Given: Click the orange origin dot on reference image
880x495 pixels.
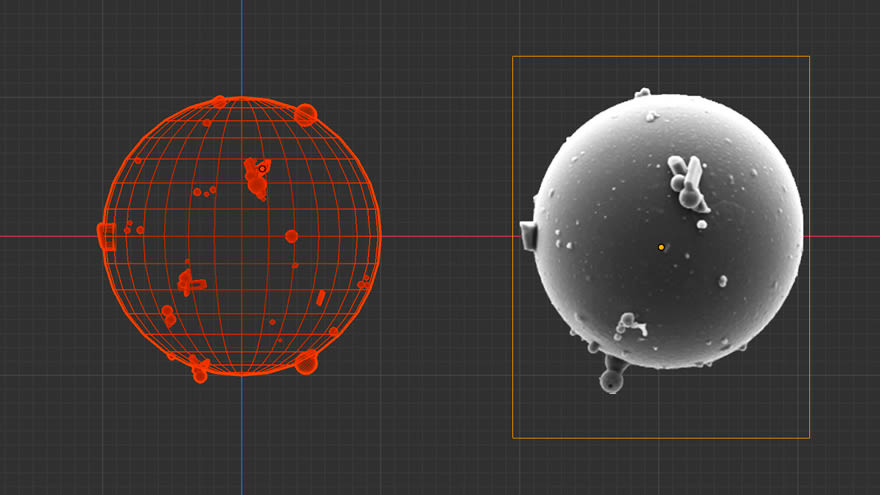Looking at the screenshot, I should (661, 246).
